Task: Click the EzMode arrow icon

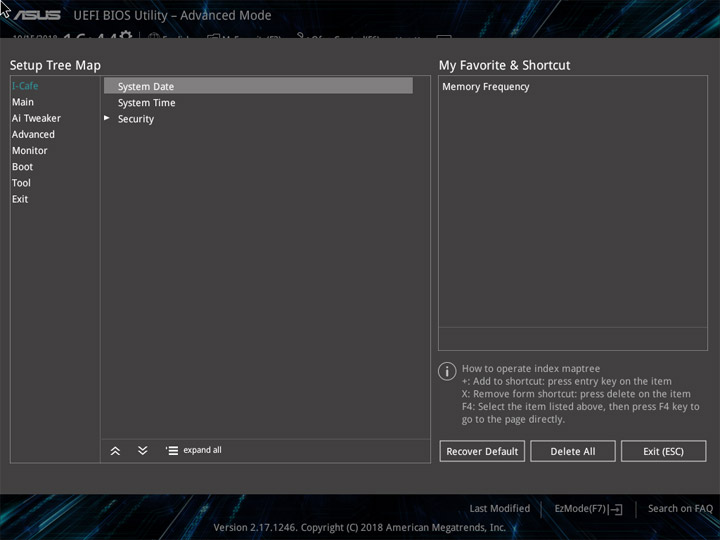Action: [x=617, y=509]
